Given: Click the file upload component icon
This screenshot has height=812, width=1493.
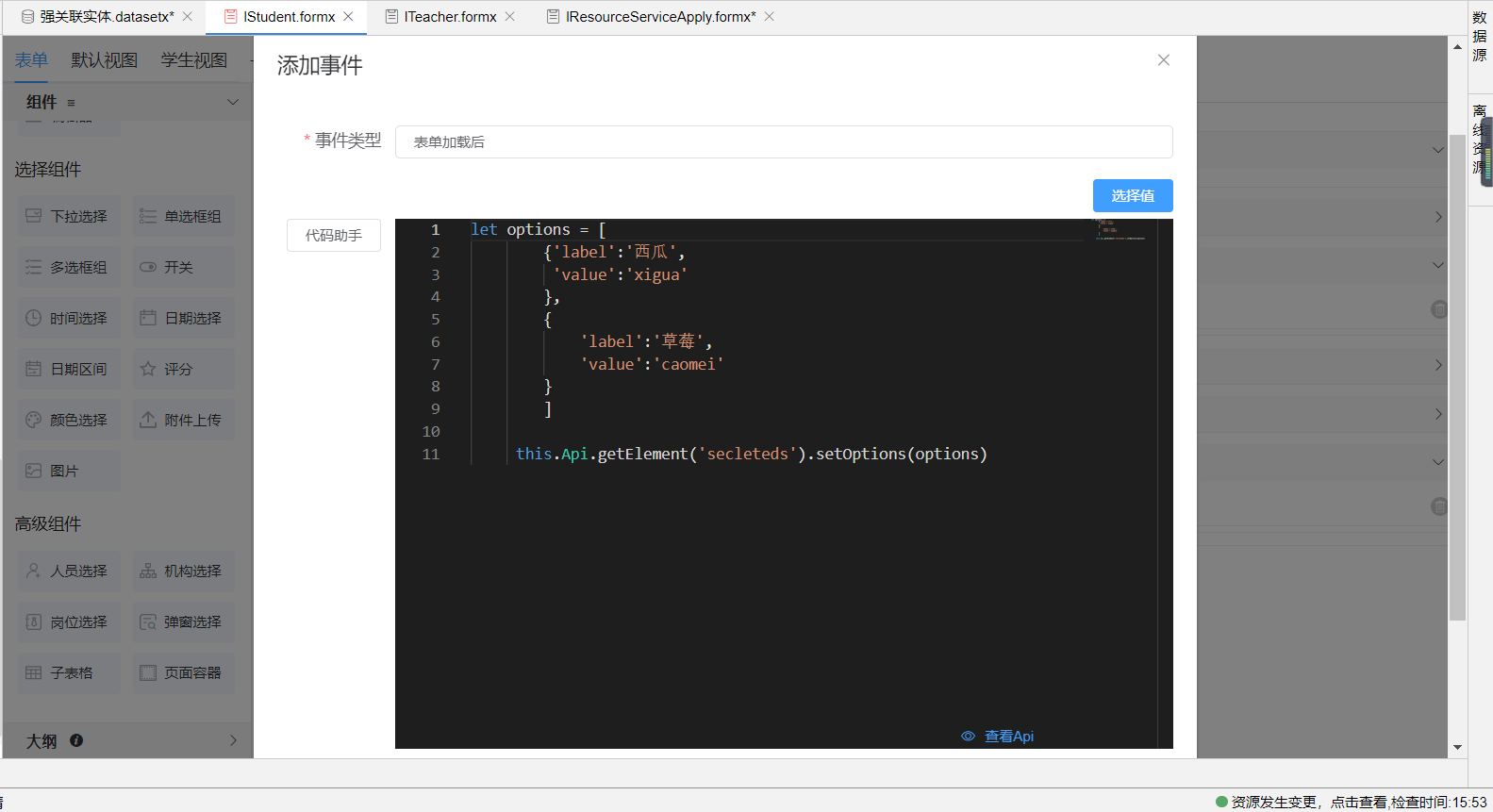Looking at the screenshot, I should tap(148, 420).
